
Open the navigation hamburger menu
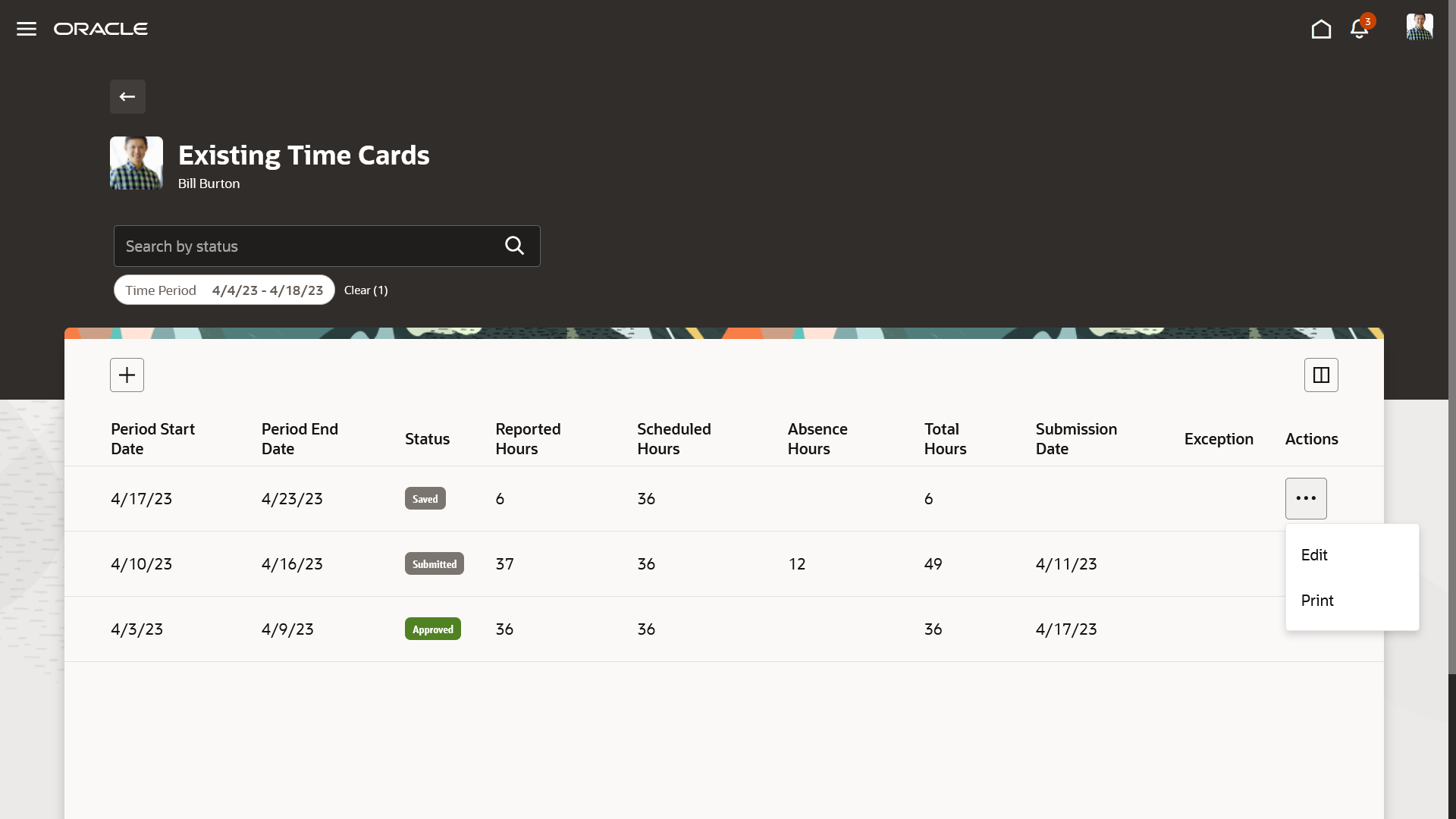(26, 28)
